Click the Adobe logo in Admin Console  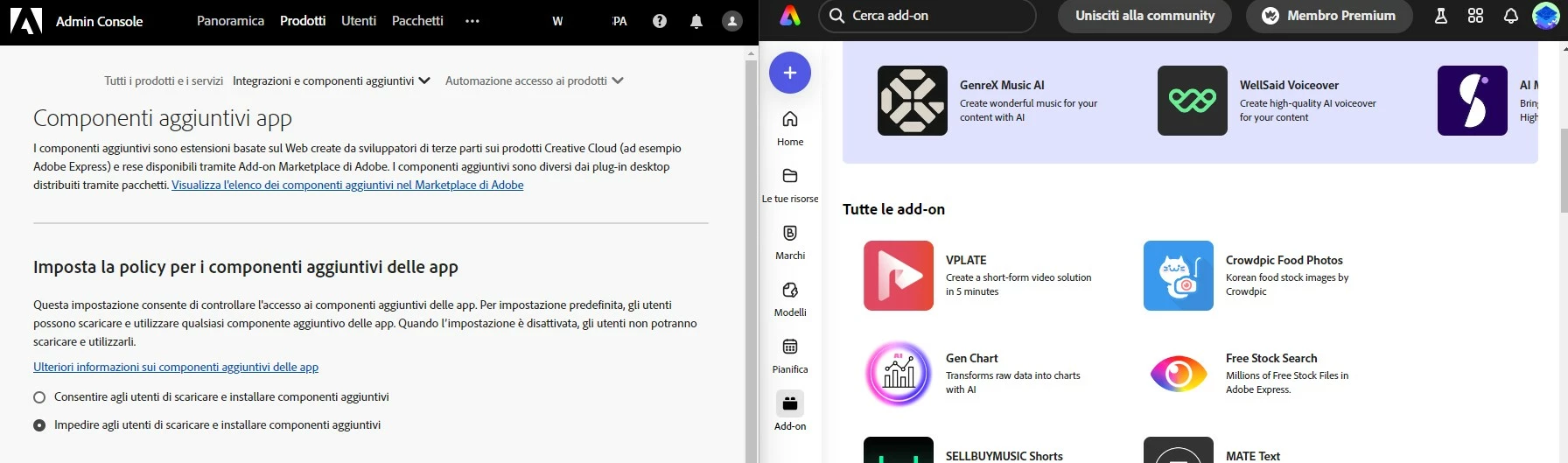pyautogui.click(x=25, y=21)
